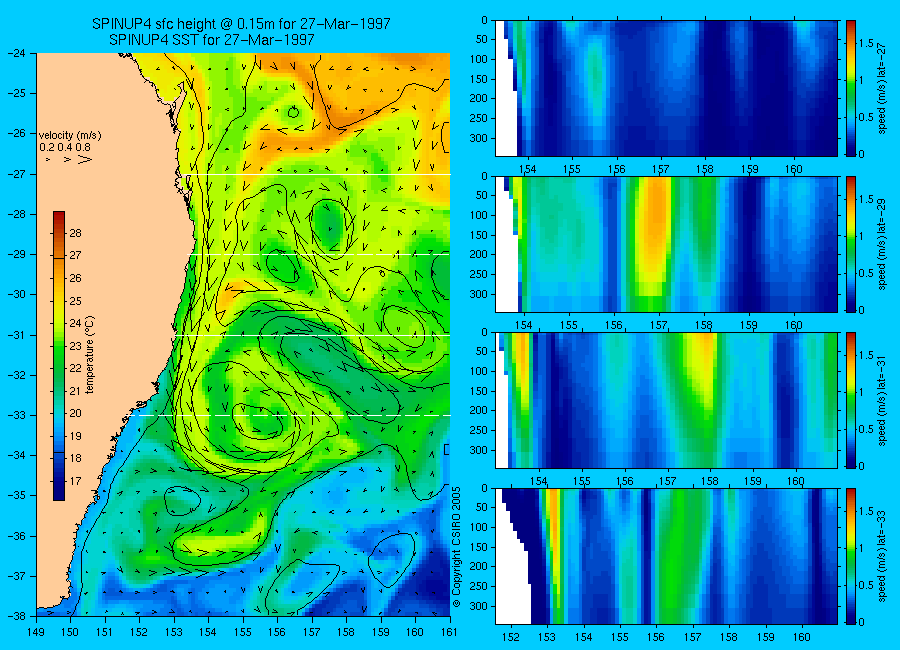The height and width of the screenshot is (650, 900).
Task: Click the '-31' latitude tick on the SST map
Action: pos(18,335)
